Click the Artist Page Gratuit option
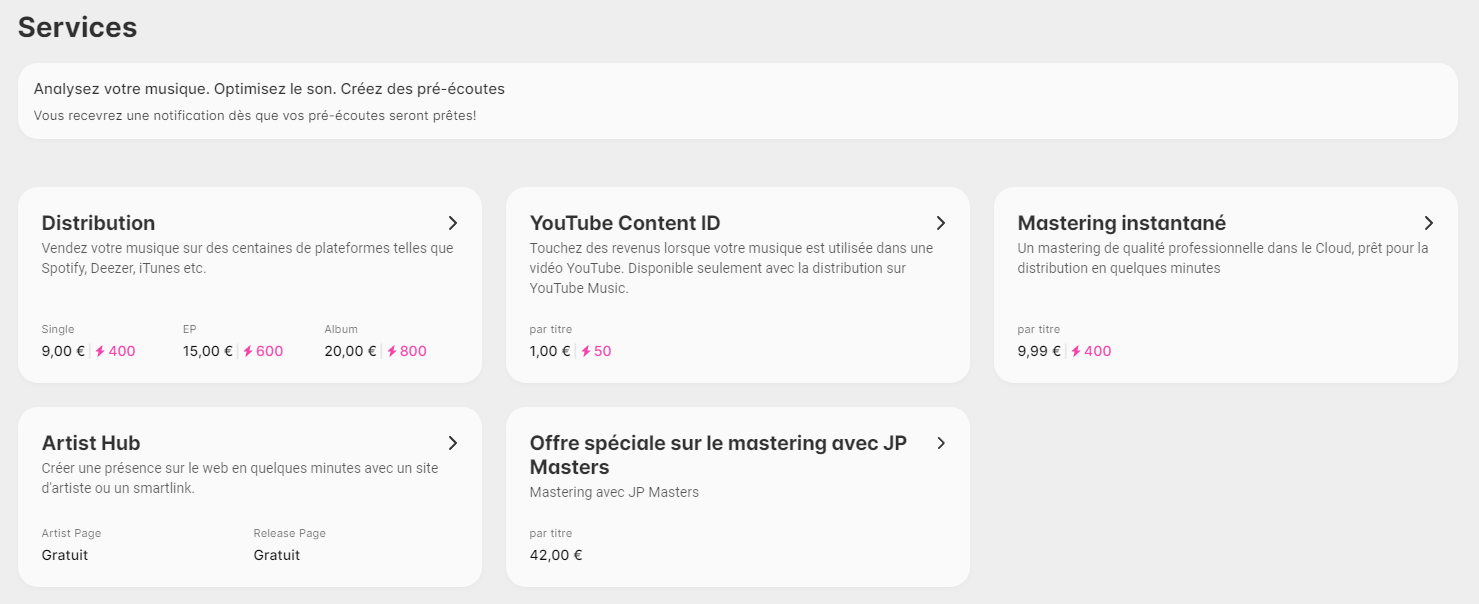The width and height of the screenshot is (1479, 604). [x=65, y=555]
